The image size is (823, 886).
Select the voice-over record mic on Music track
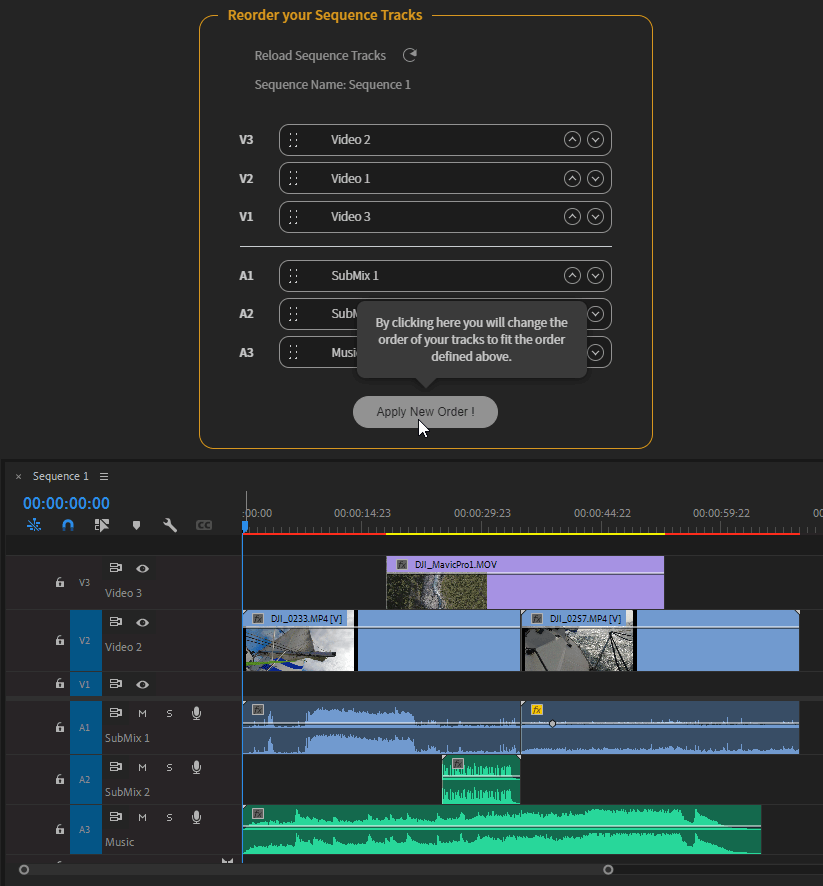(x=196, y=817)
